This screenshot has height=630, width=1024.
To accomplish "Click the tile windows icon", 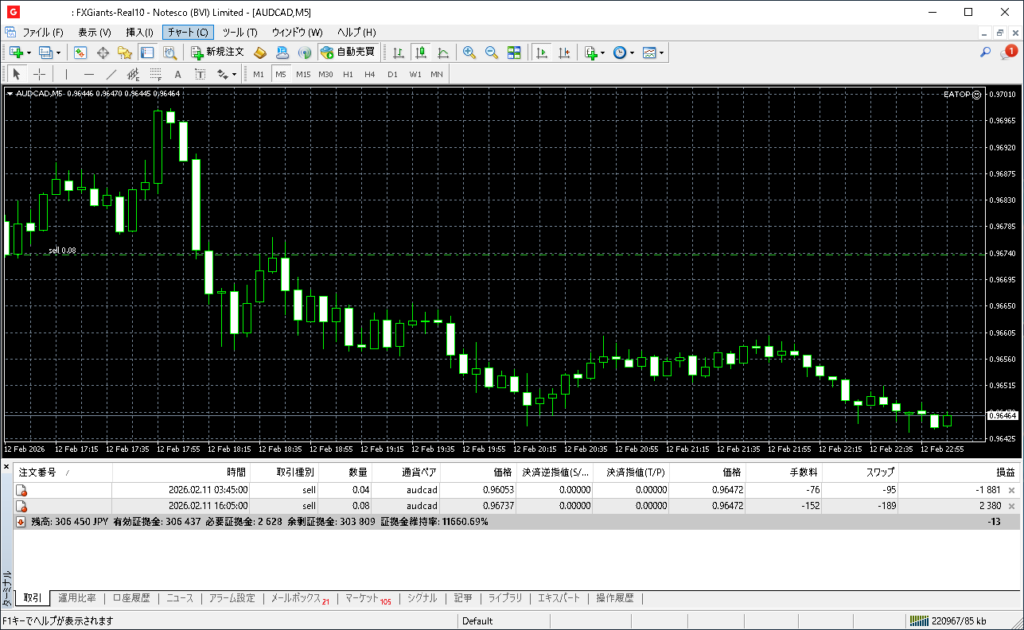I will pos(514,52).
